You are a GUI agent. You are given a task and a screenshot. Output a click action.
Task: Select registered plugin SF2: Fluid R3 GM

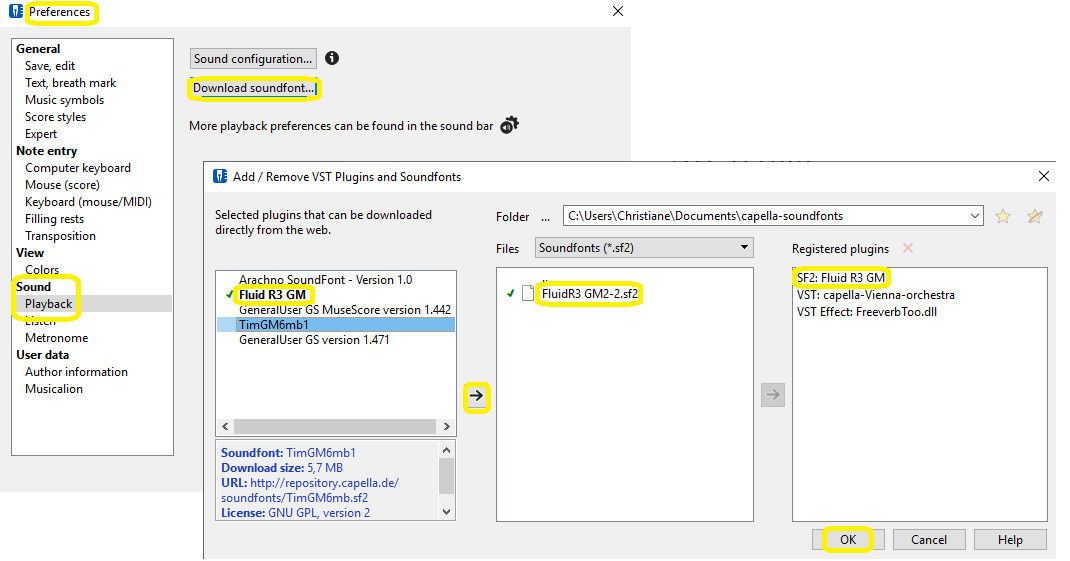841,278
